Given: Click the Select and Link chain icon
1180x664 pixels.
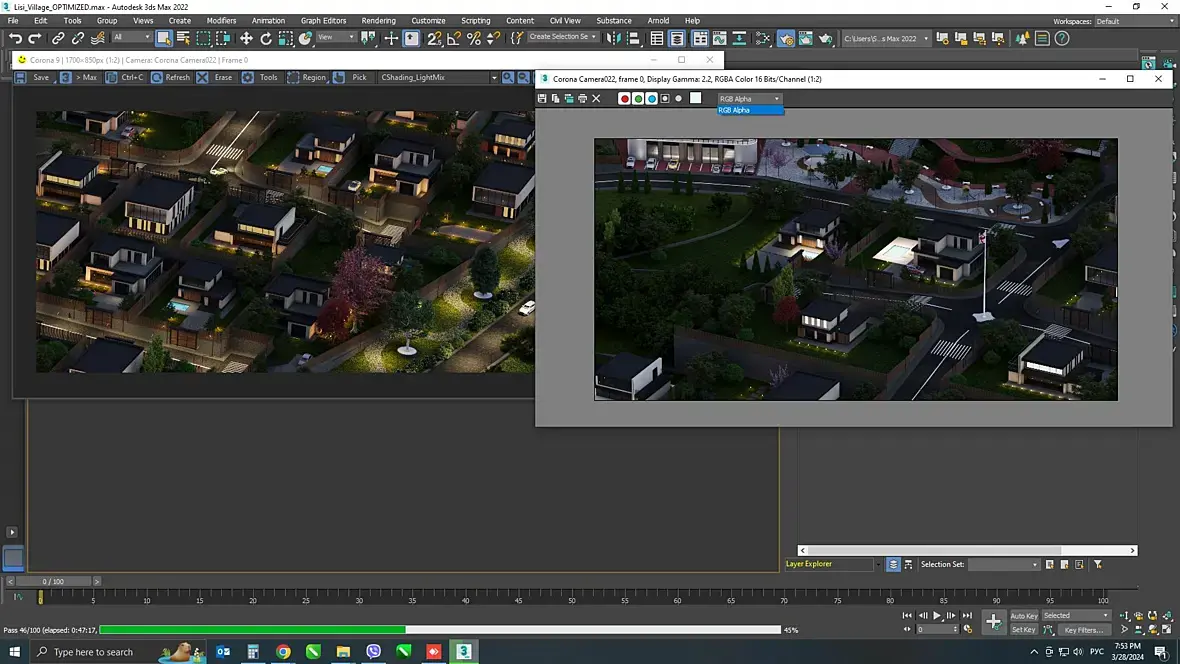Looking at the screenshot, I should coord(58,38).
